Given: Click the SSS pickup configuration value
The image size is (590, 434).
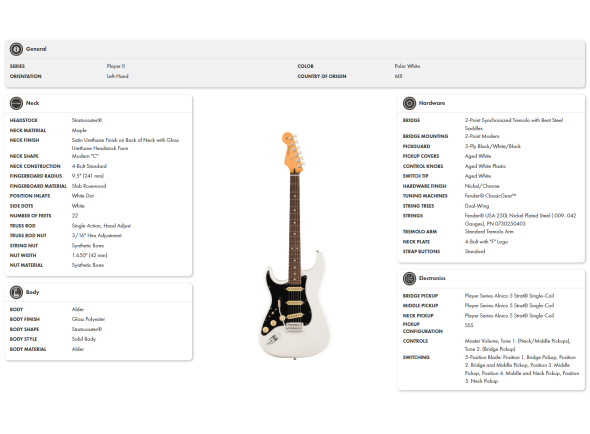Looking at the screenshot, I should point(469,326).
